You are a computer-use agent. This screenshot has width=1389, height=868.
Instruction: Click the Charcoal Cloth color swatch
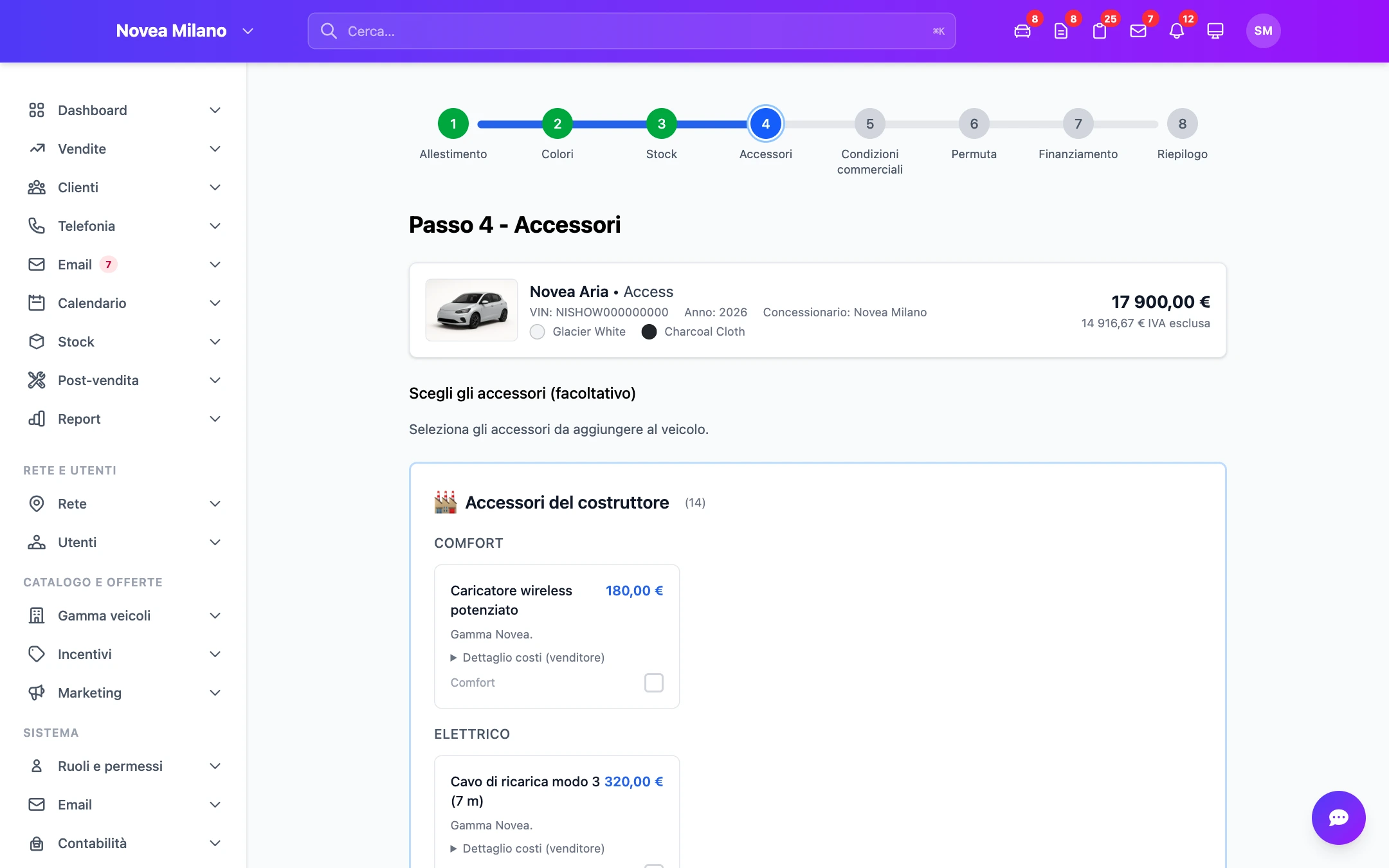click(x=649, y=332)
